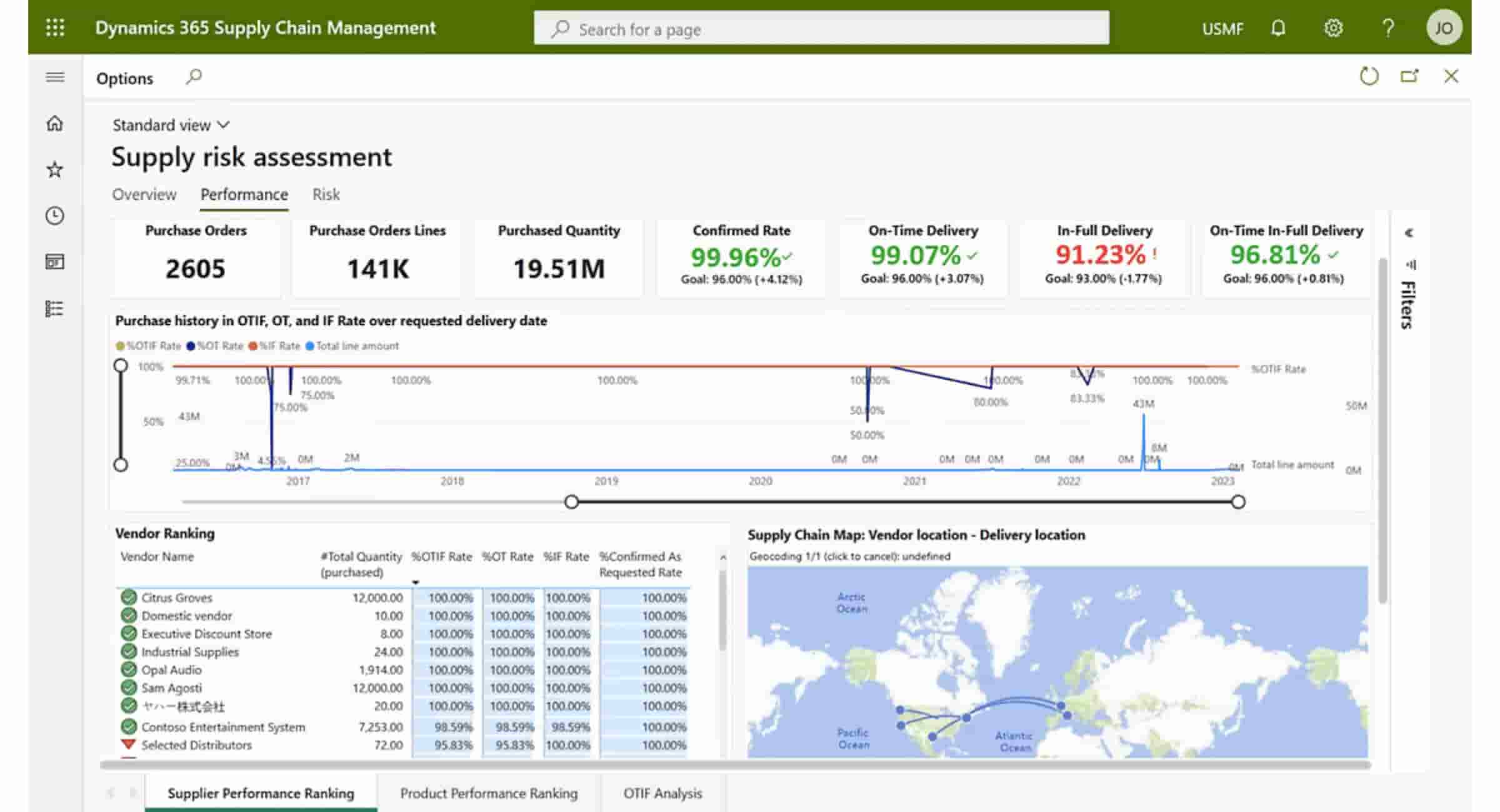Click the report horizontal scrollbar
1500x812 pixels.
coord(735,765)
